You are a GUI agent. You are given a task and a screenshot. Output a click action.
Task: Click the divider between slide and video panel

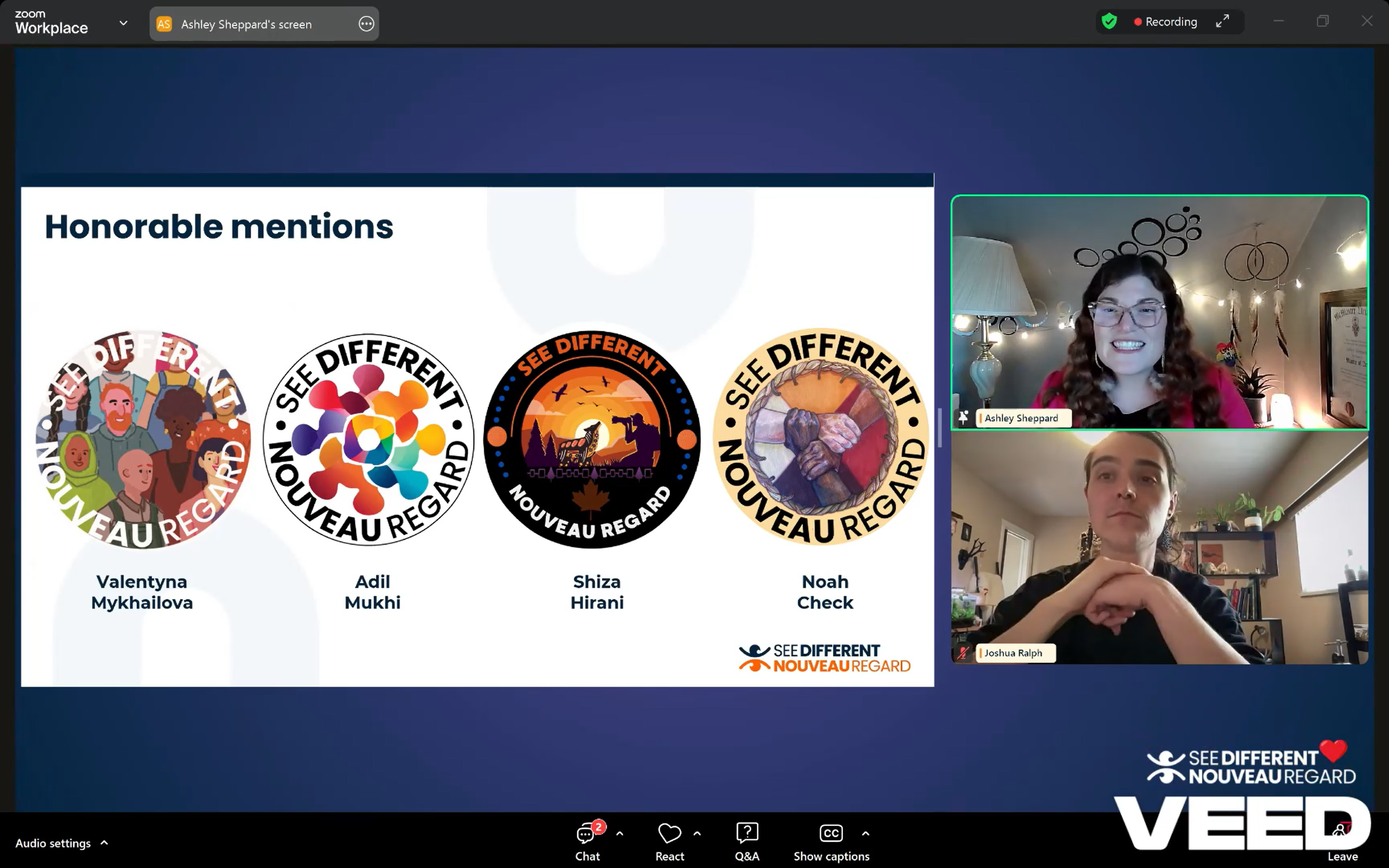click(x=940, y=428)
